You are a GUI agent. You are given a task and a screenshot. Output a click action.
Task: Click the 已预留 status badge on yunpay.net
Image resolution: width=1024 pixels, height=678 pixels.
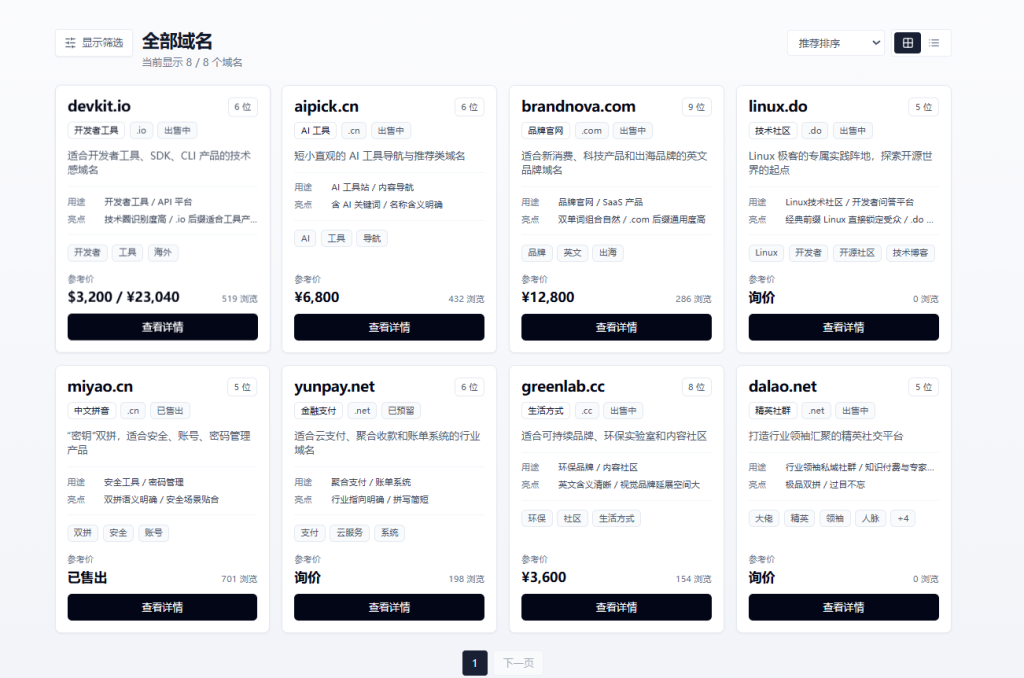[x=401, y=411]
